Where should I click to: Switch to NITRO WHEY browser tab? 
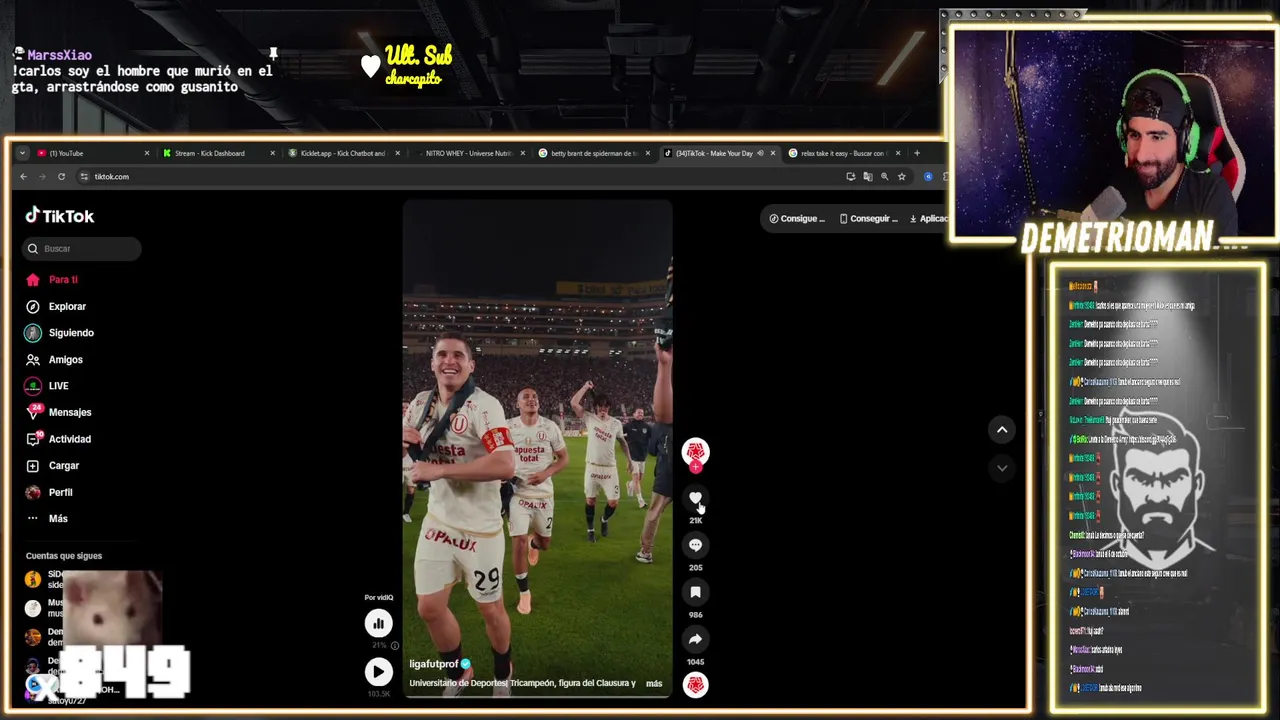point(468,153)
